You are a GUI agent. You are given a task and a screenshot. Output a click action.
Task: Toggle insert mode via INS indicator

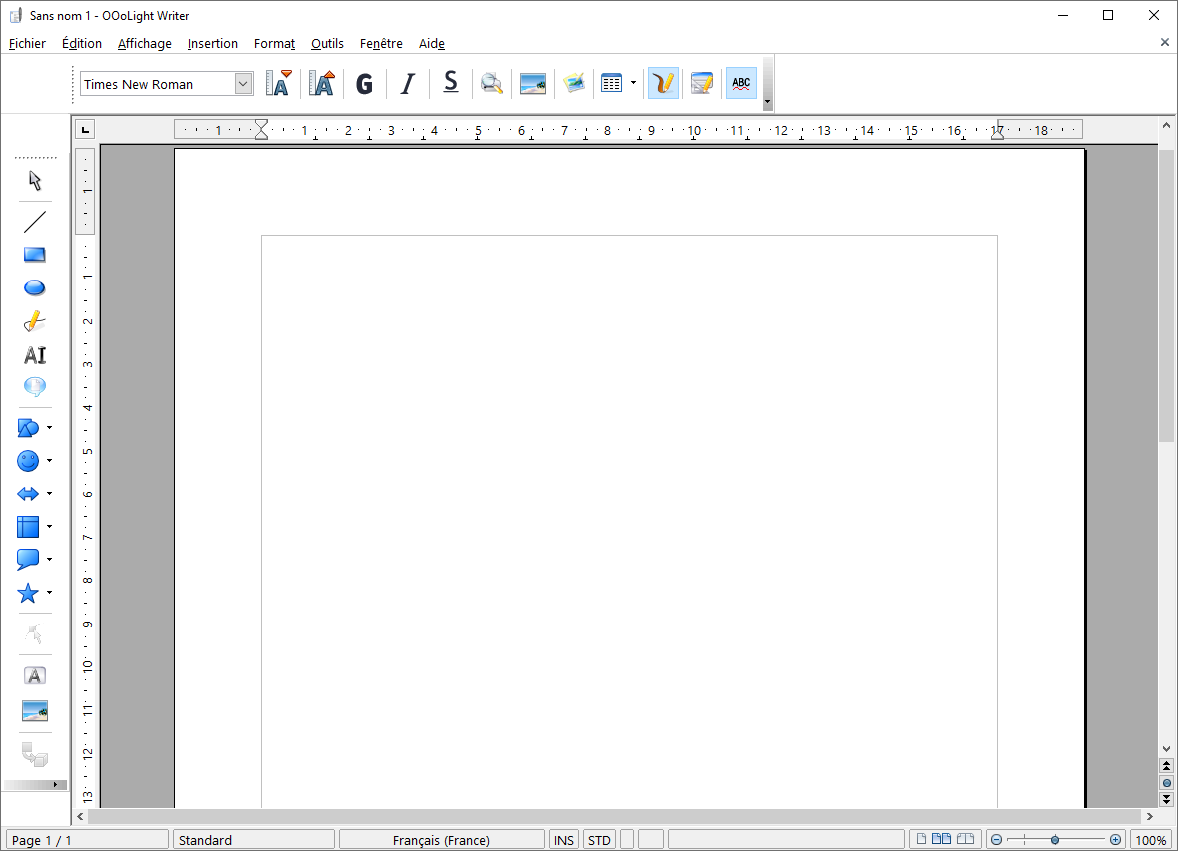coord(563,839)
